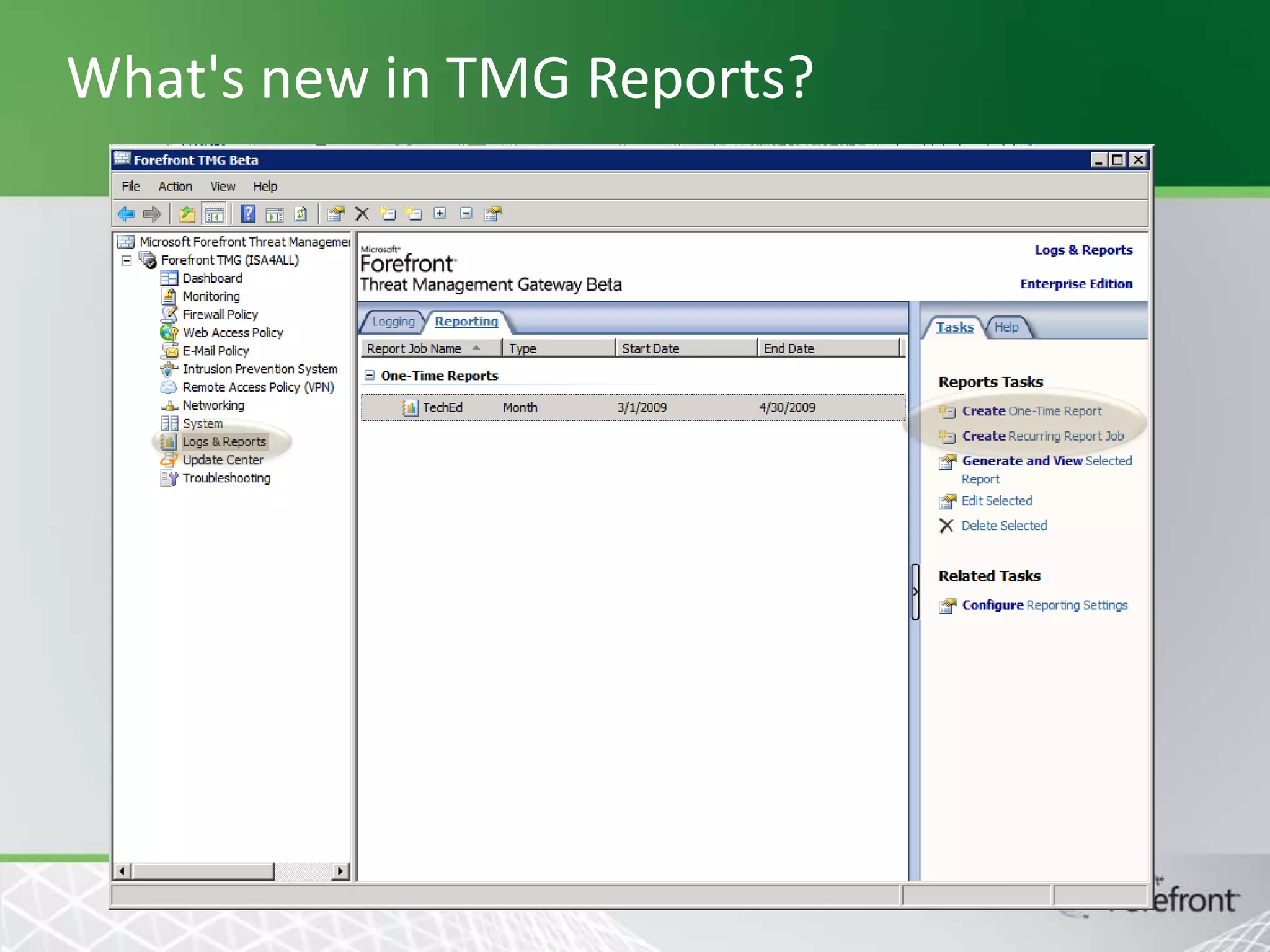Click the blue Help question mark icon
This screenshot has height=952, width=1270.
[x=248, y=214]
